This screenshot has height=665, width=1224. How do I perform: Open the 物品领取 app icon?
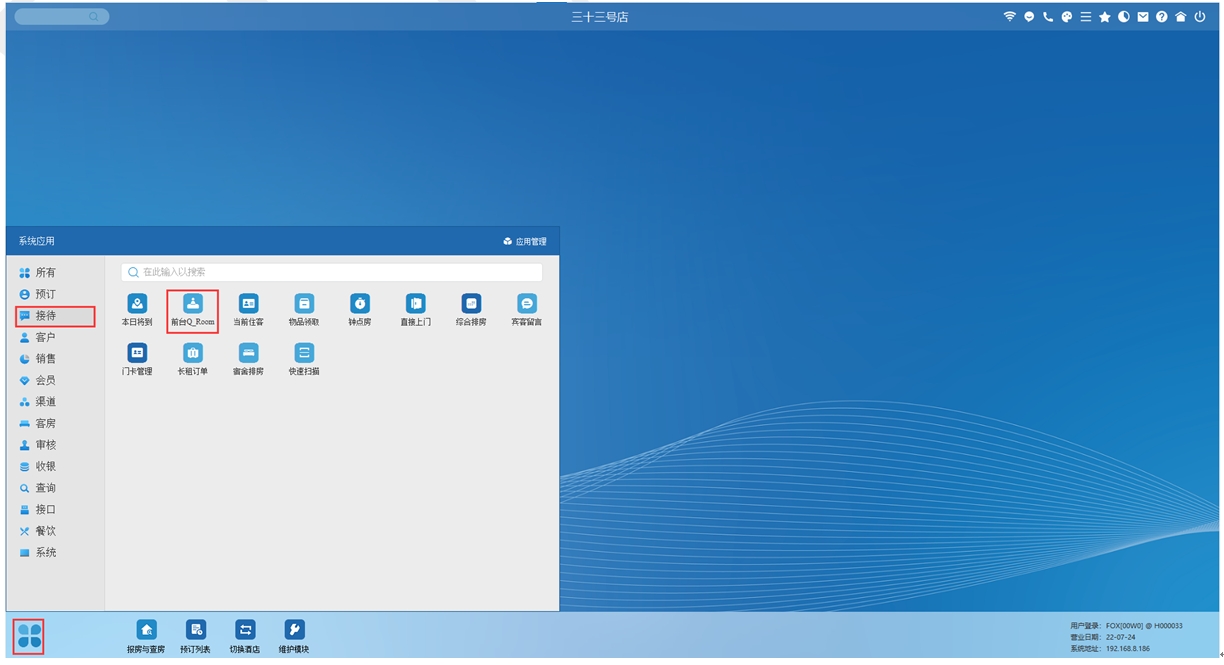click(x=304, y=309)
